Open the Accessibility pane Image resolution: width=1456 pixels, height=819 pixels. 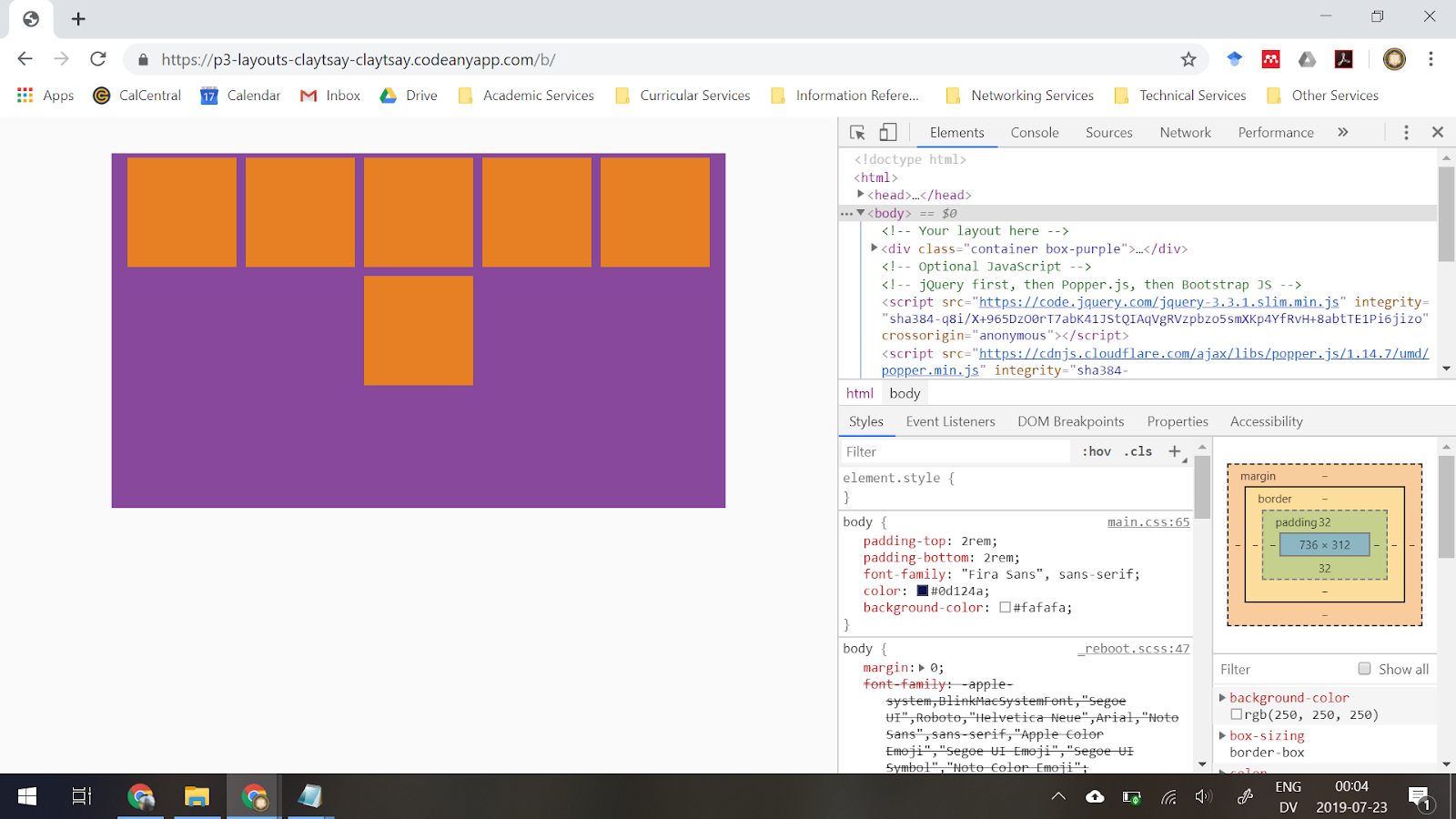tap(1267, 421)
